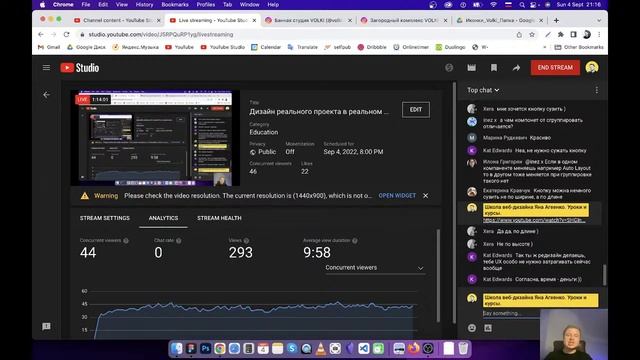640x360 pixels.
Task: Open the Chrome three-dot menu
Action: [599, 35]
